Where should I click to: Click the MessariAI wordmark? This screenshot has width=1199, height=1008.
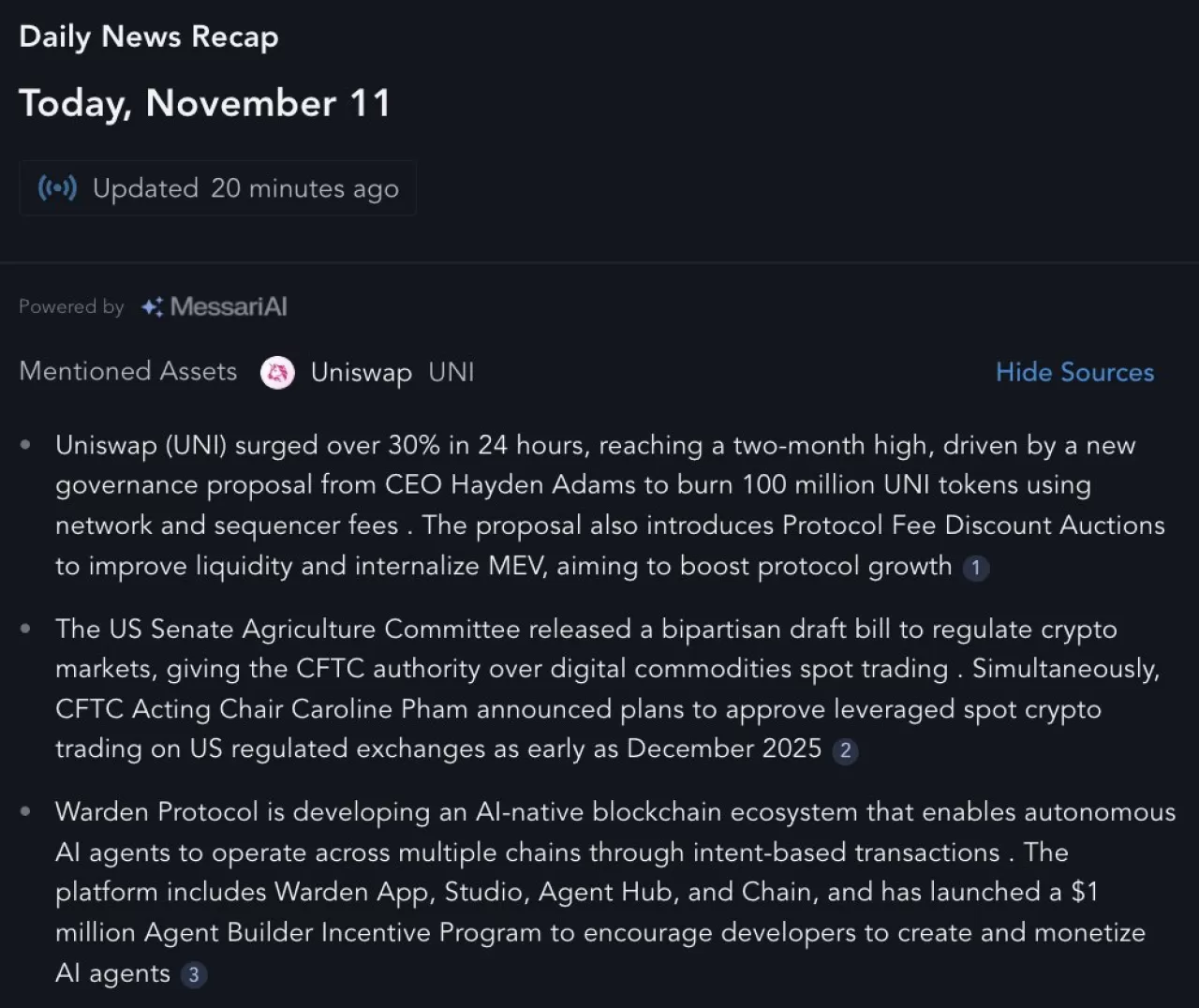229,306
